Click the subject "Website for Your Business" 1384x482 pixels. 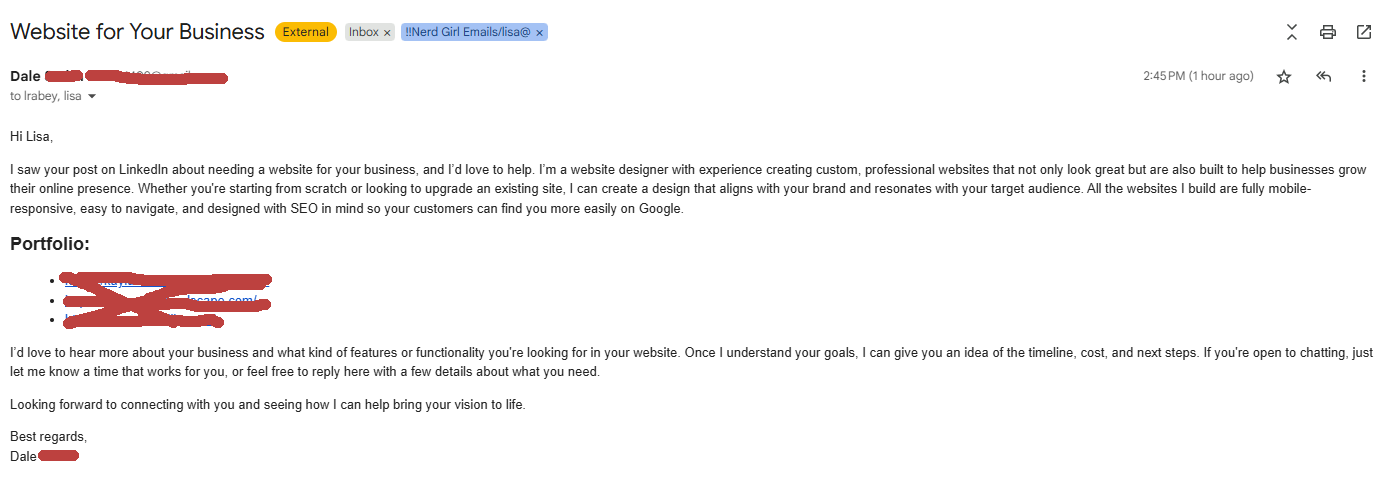pyautogui.click(x=137, y=32)
